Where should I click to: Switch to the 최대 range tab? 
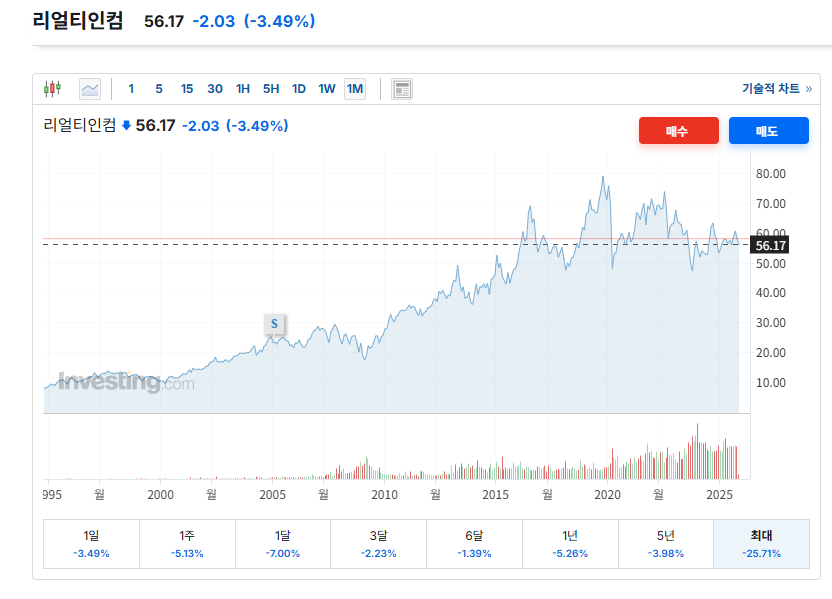761,543
